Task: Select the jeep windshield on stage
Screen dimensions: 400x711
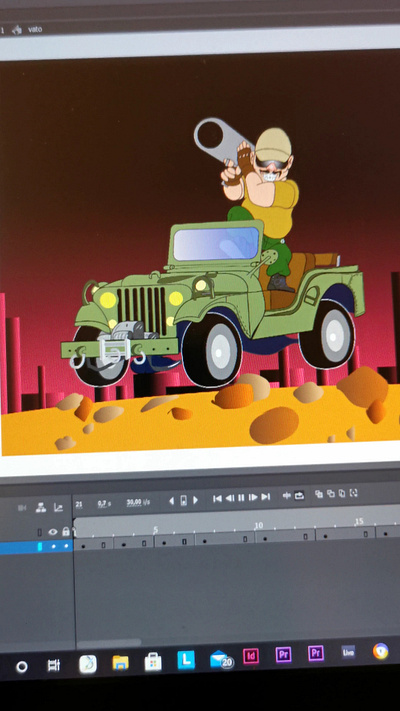Action: pos(216,243)
